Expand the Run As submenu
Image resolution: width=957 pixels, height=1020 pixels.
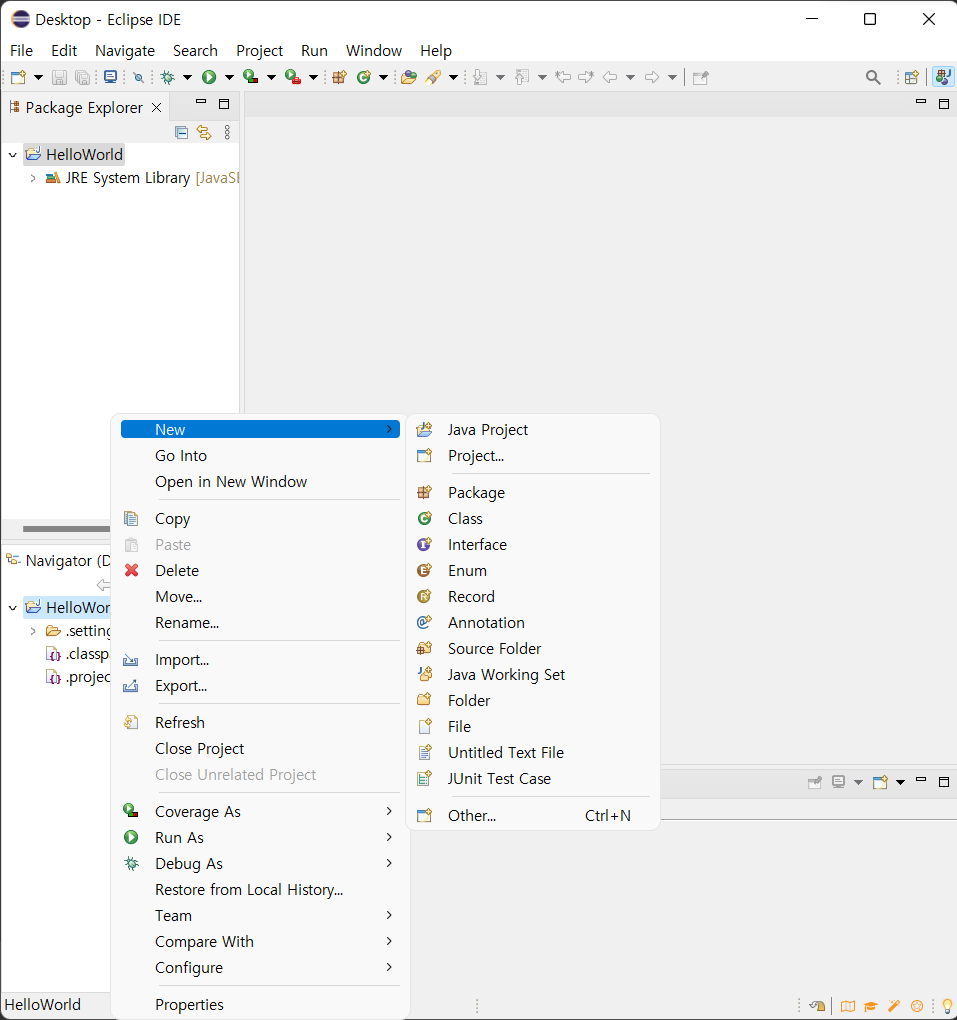pyautogui.click(x=260, y=838)
